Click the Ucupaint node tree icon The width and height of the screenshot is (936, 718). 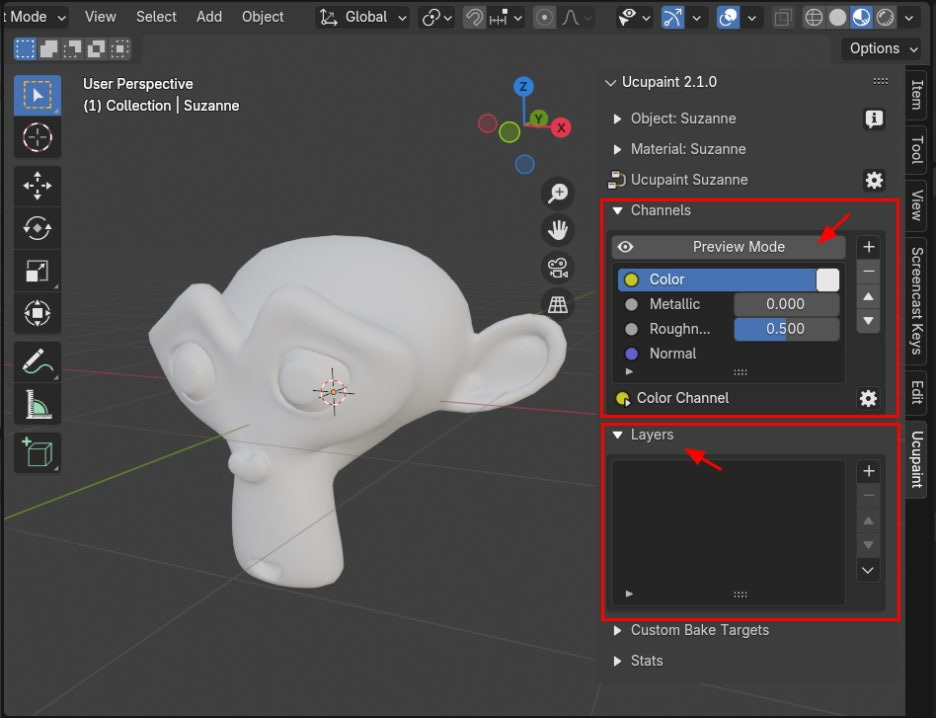tap(616, 180)
